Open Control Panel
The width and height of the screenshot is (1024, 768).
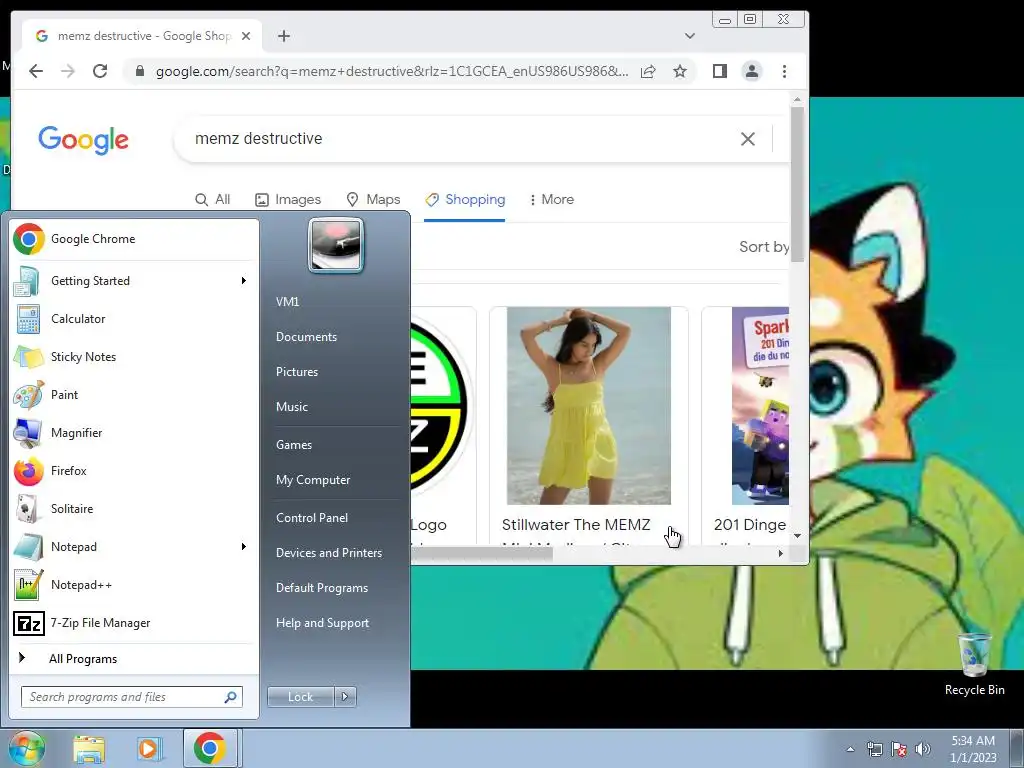pos(312,518)
